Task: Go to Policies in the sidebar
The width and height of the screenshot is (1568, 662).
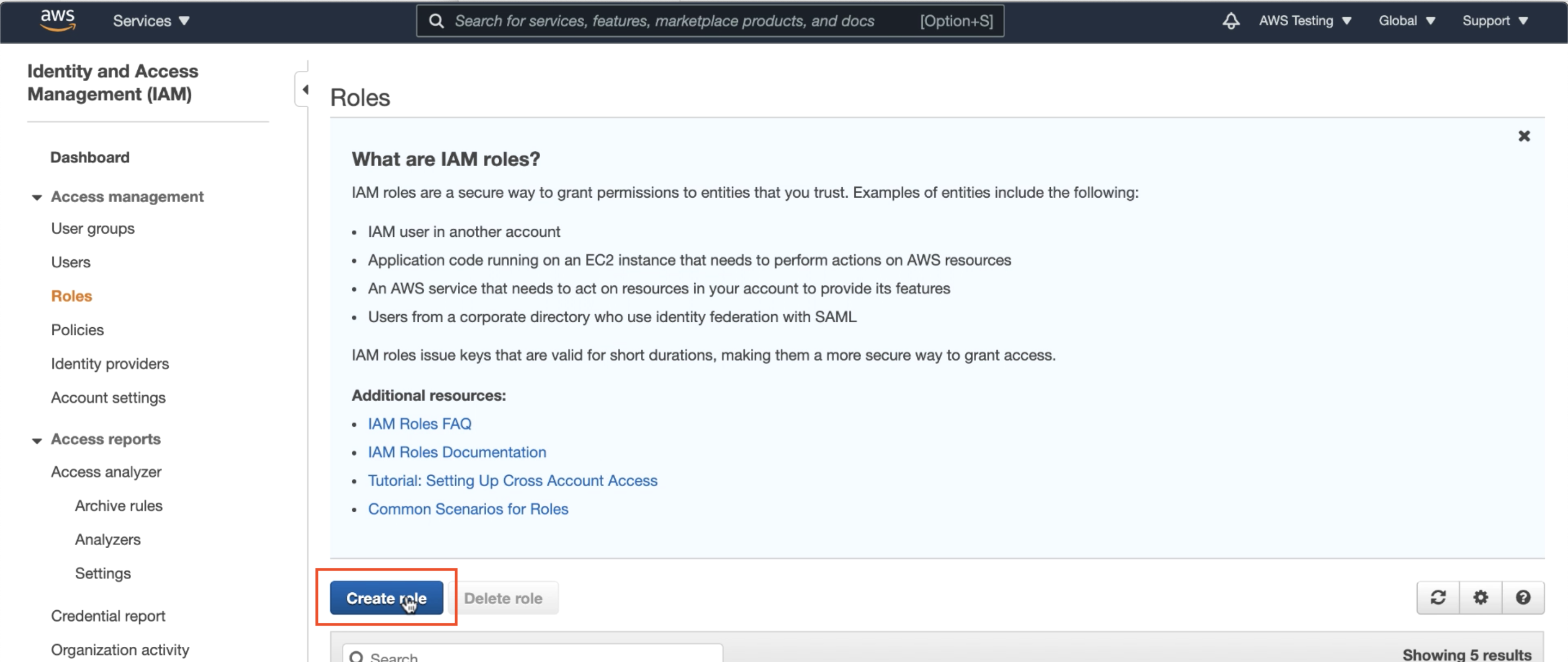Action: click(77, 330)
